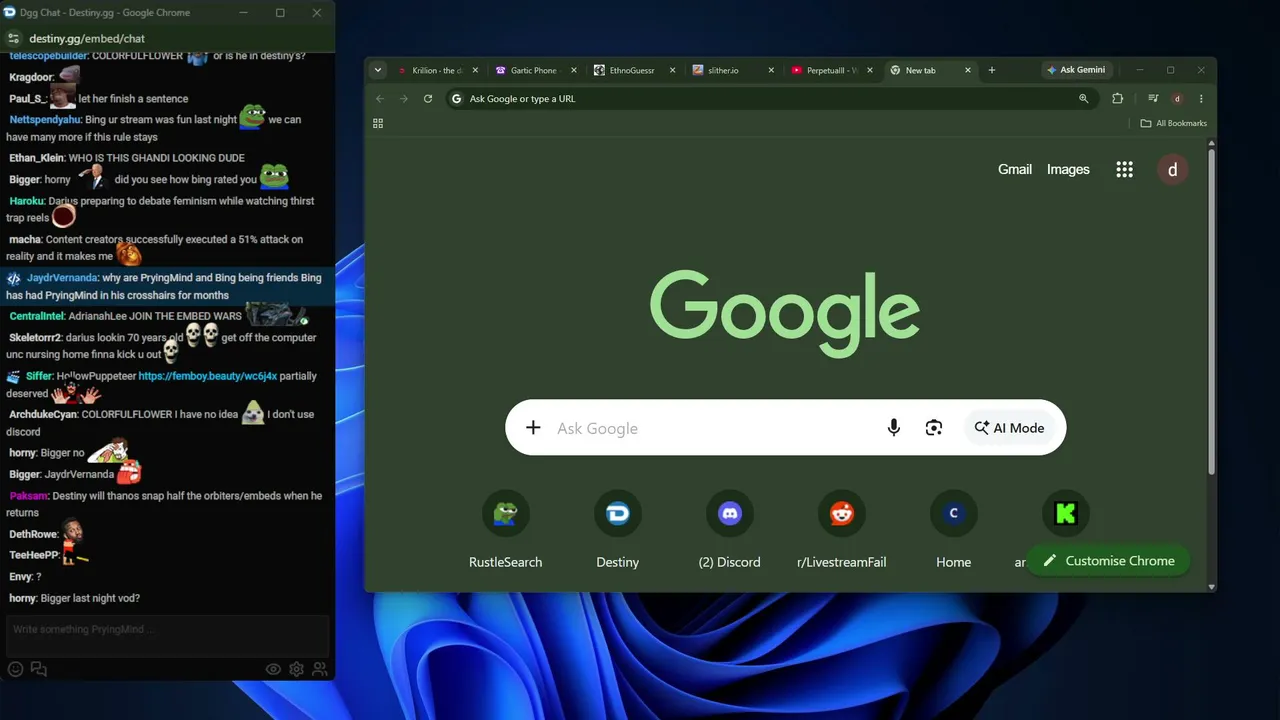This screenshot has width=1280, height=720.
Task: Show the user list in Dgg chat
Action: 320,669
